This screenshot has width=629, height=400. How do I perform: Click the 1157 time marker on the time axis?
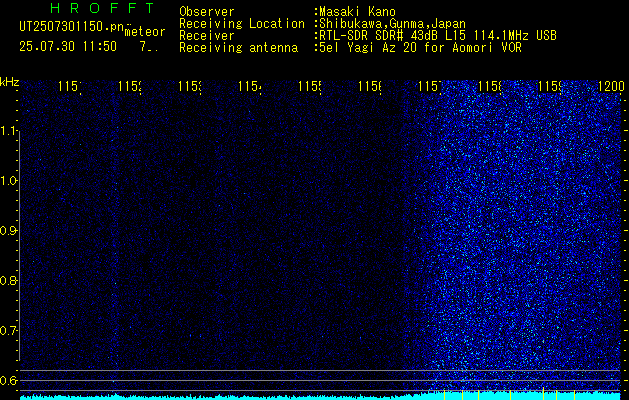pyautogui.click(x=430, y=86)
